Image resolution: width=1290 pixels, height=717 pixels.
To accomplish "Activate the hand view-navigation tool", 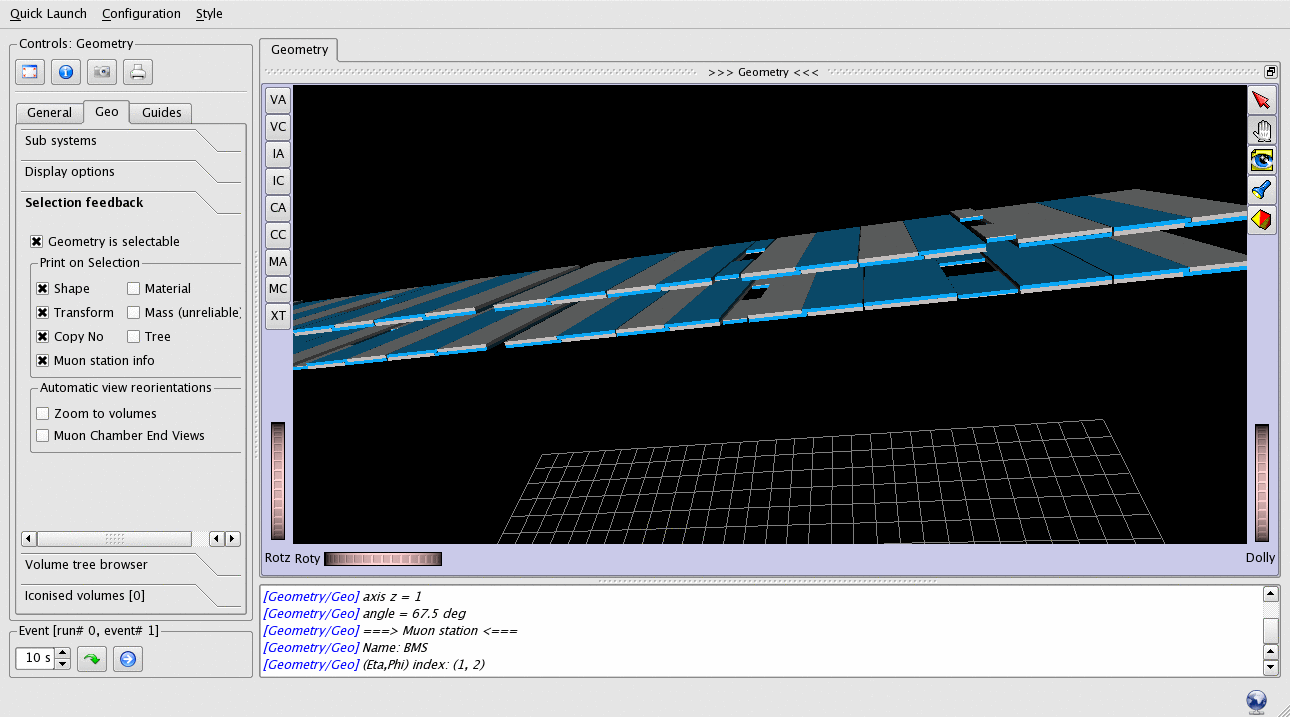I will click(x=1261, y=130).
